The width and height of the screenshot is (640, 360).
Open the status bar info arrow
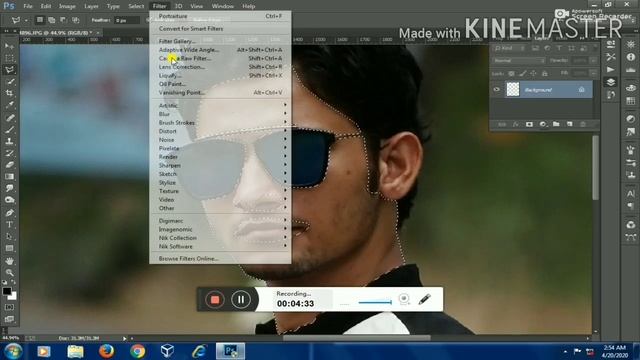(x=125, y=338)
